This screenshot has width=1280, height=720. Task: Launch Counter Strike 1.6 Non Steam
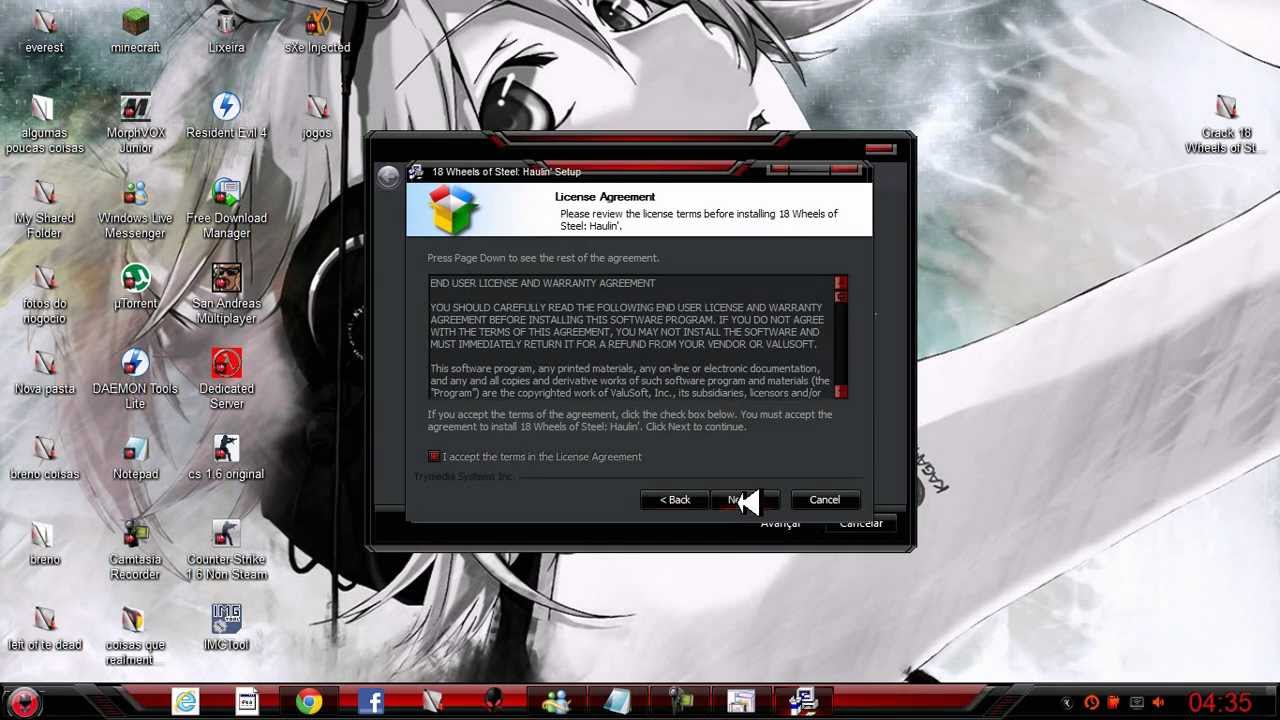coord(226,551)
